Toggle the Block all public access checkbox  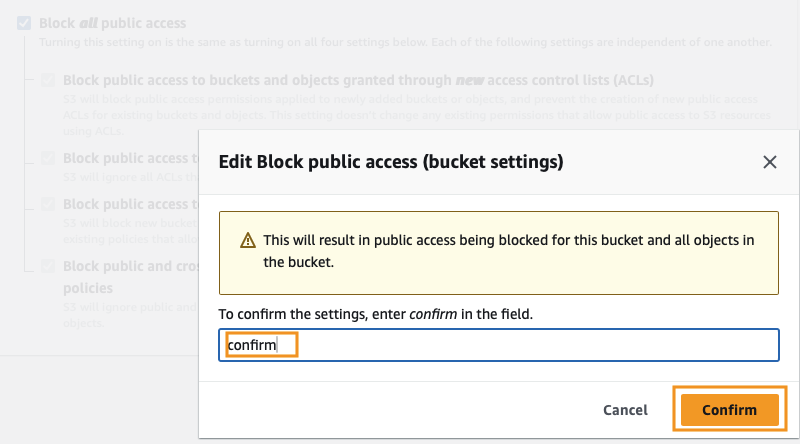(x=24, y=23)
